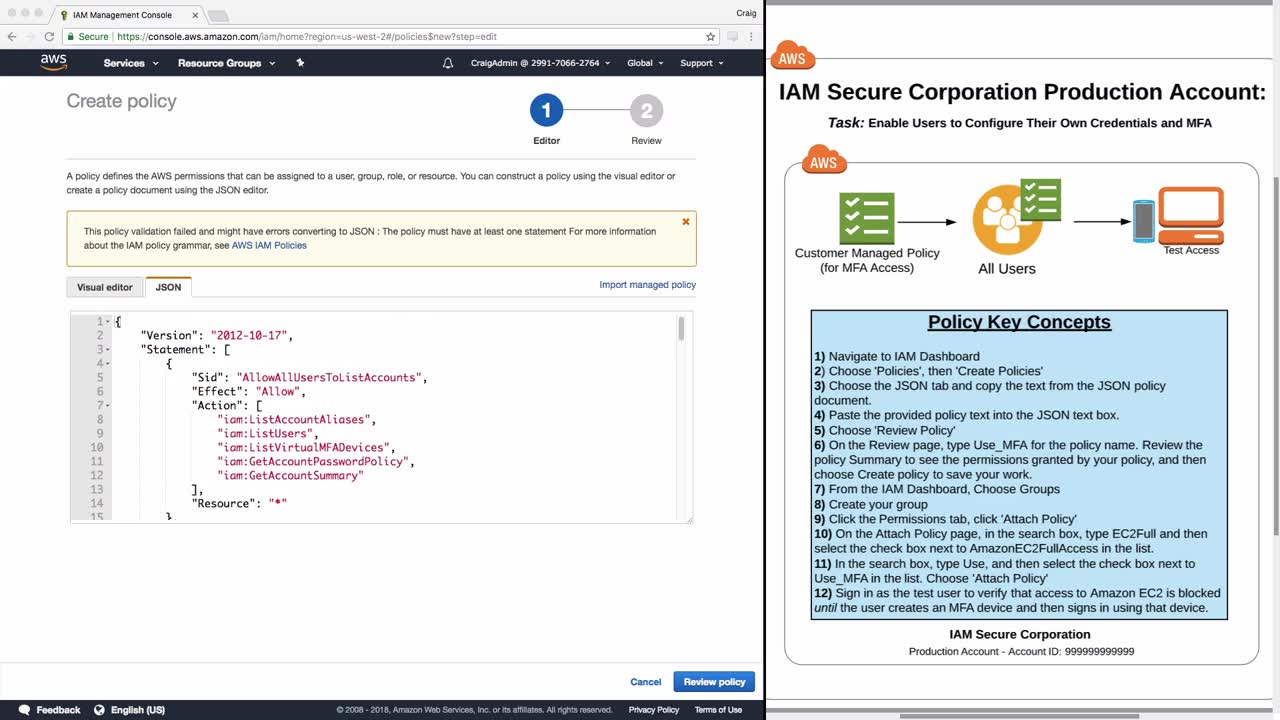Expand the Services menu

[x=131, y=63]
